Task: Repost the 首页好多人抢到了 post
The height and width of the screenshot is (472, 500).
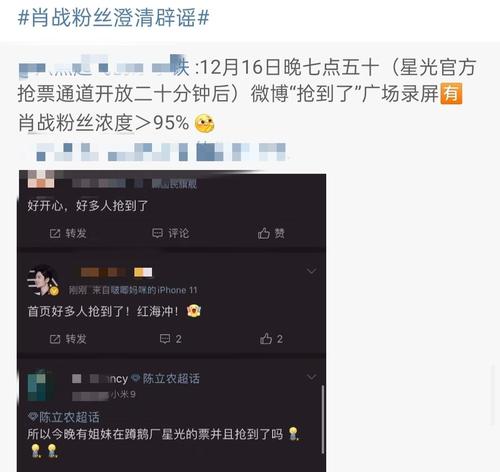Action: coord(68,339)
